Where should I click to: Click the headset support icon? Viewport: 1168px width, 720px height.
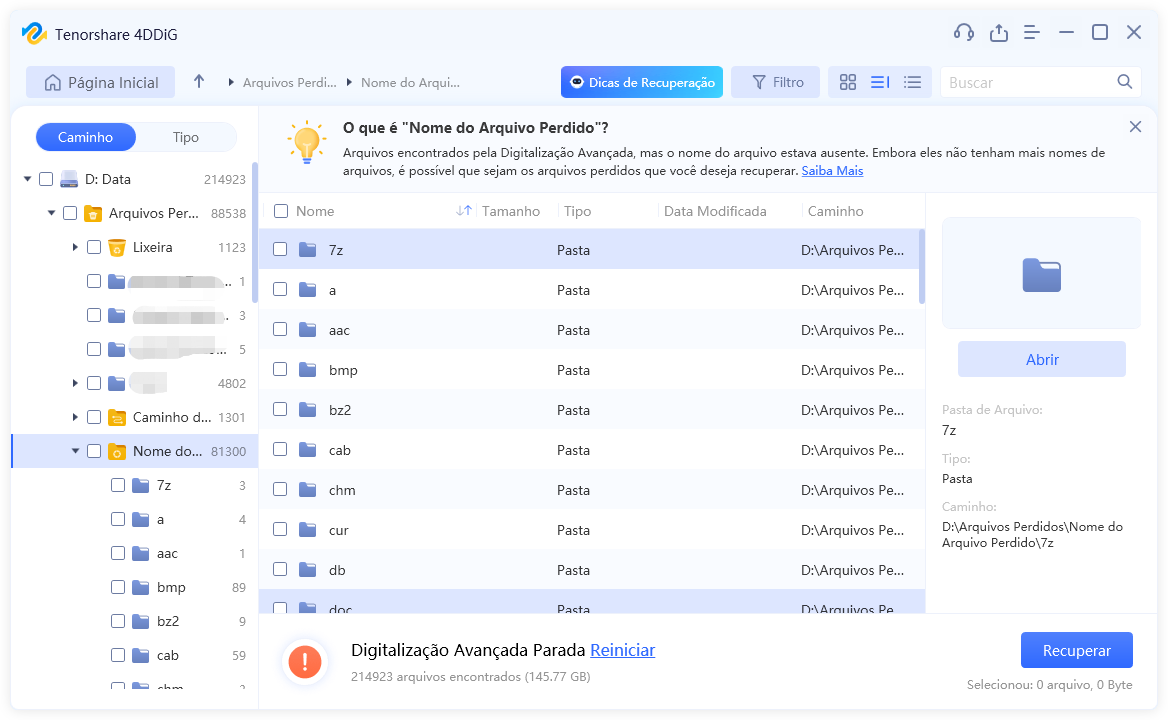[x=964, y=32]
